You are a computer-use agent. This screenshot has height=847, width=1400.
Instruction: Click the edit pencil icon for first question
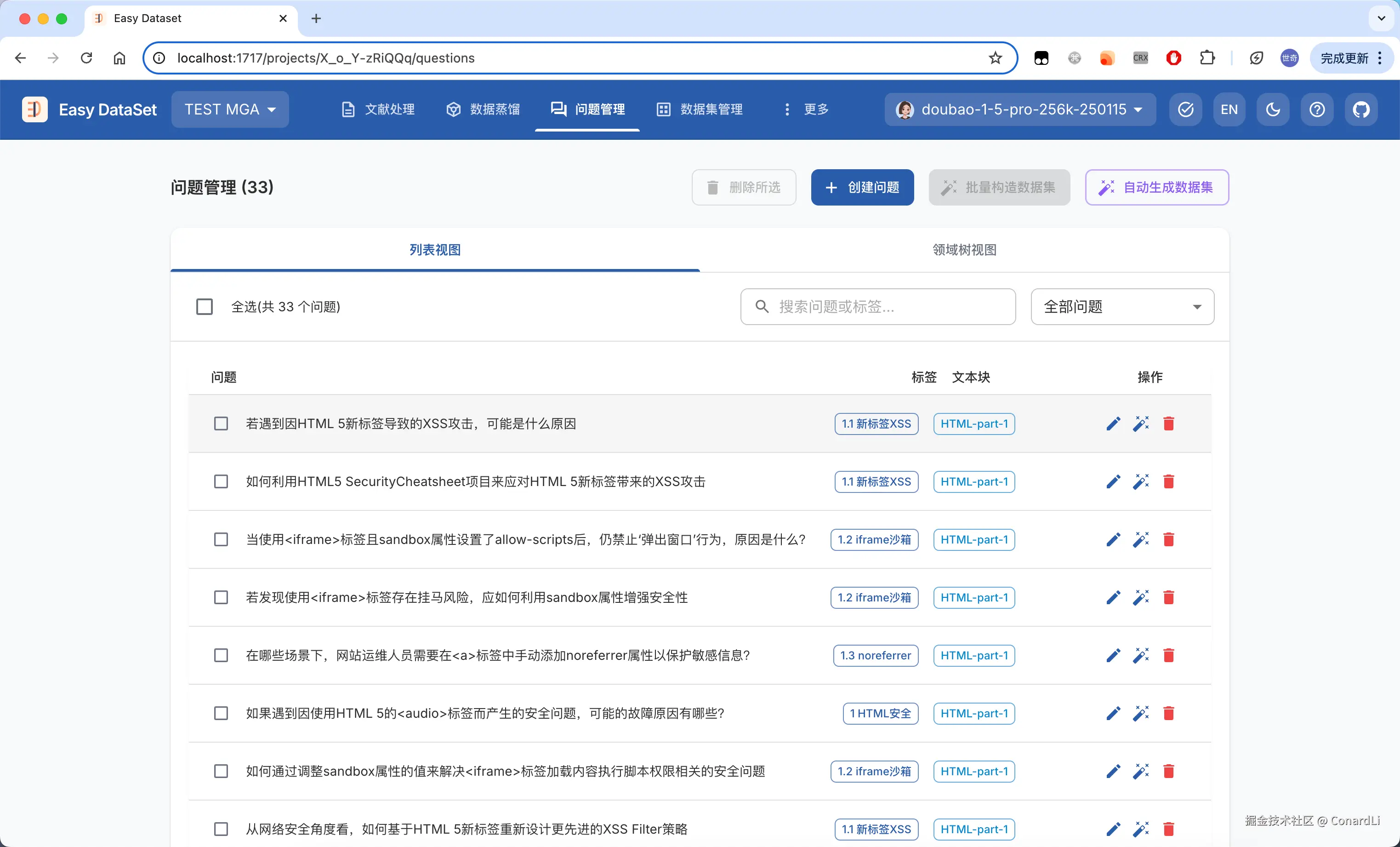[x=1113, y=423]
